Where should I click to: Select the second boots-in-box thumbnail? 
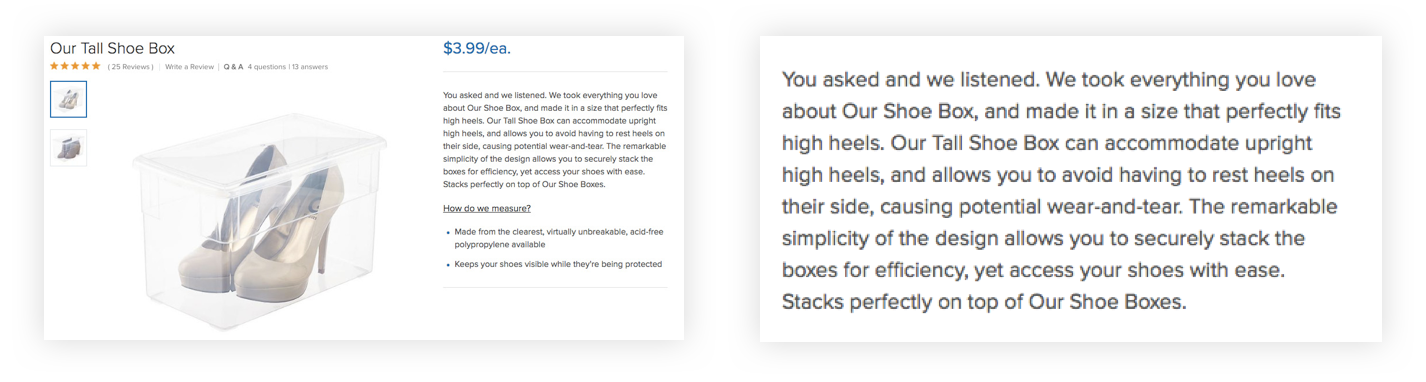point(68,147)
